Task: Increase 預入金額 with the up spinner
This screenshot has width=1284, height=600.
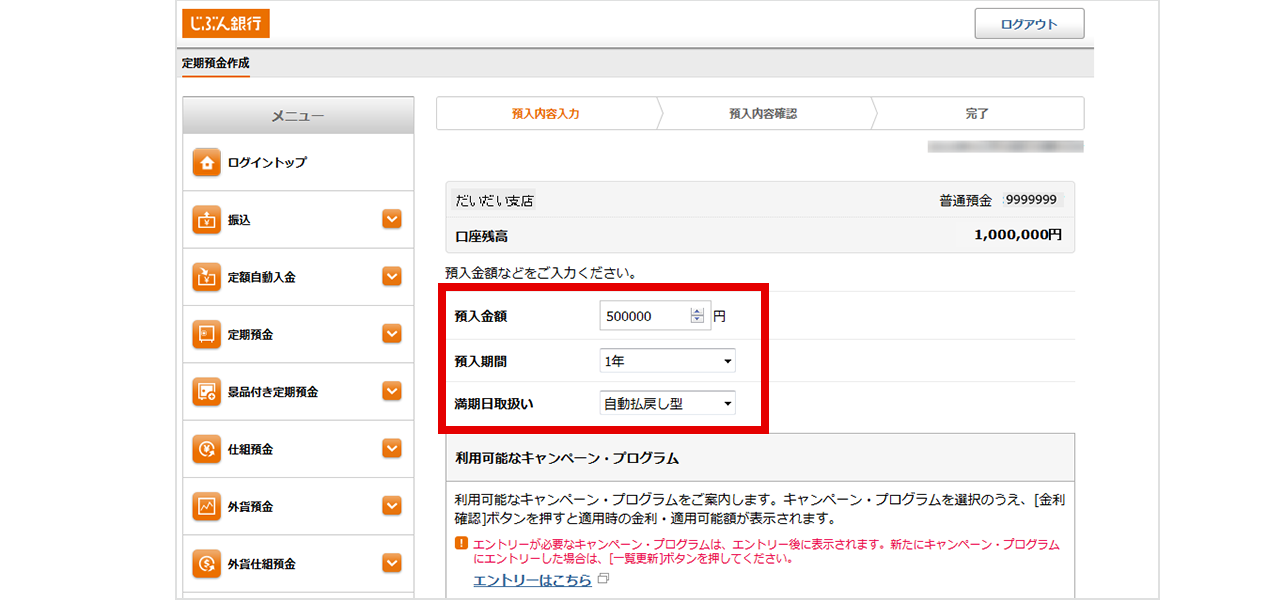Action: [697, 311]
